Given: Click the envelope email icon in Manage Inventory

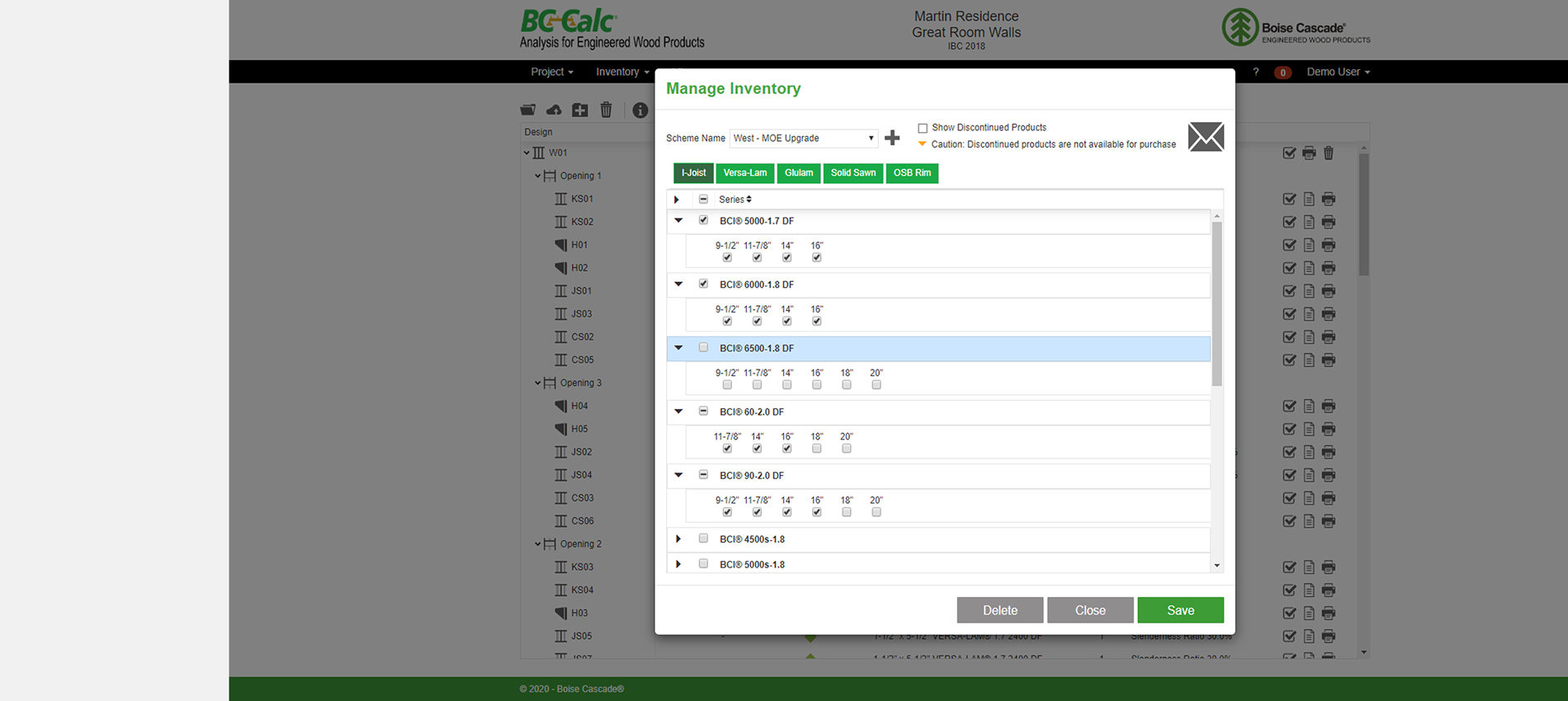Looking at the screenshot, I should coord(1206,137).
